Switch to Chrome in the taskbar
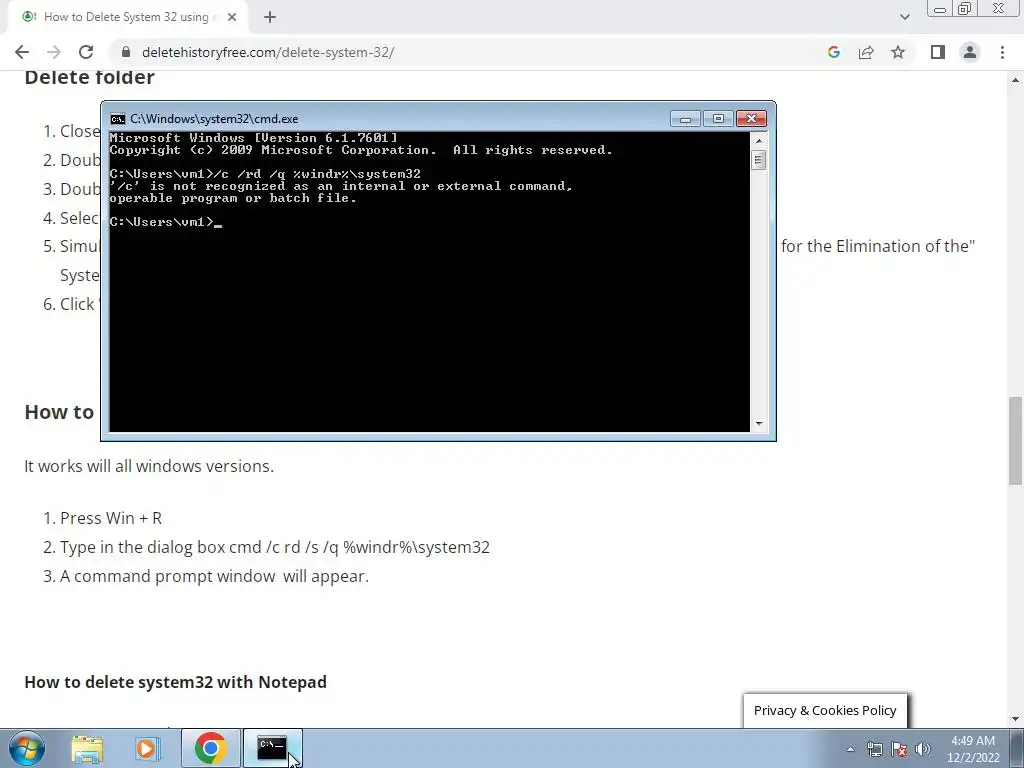 click(x=210, y=748)
